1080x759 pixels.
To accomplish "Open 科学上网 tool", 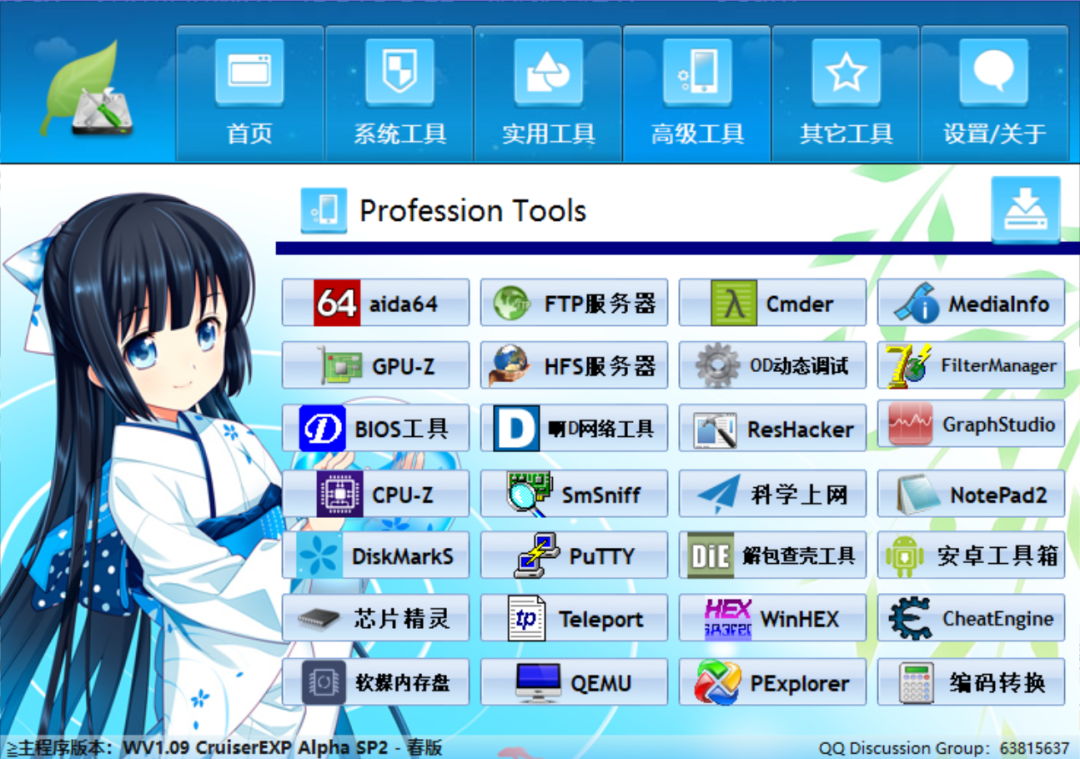I will [772, 494].
